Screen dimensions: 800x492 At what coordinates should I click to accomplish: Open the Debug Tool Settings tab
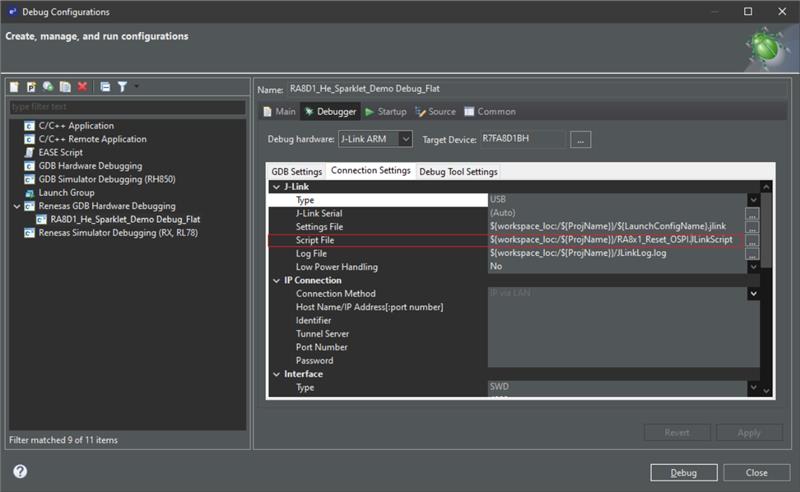458,171
